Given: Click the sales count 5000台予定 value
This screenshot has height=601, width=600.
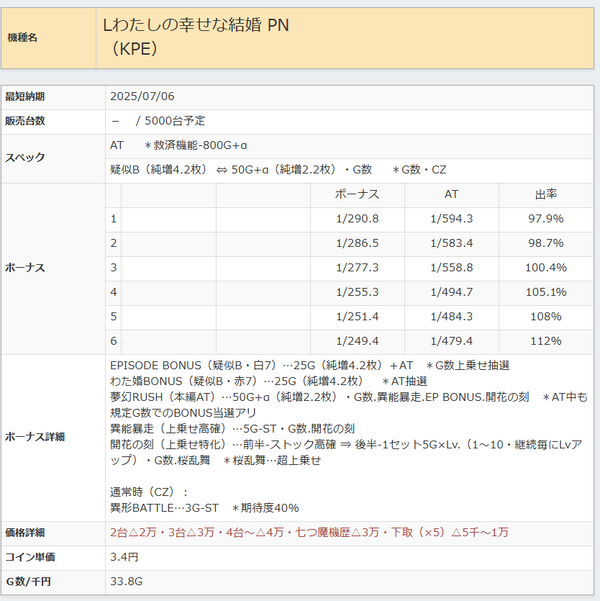Looking at the screenshot, I should (x=175, y=121).
